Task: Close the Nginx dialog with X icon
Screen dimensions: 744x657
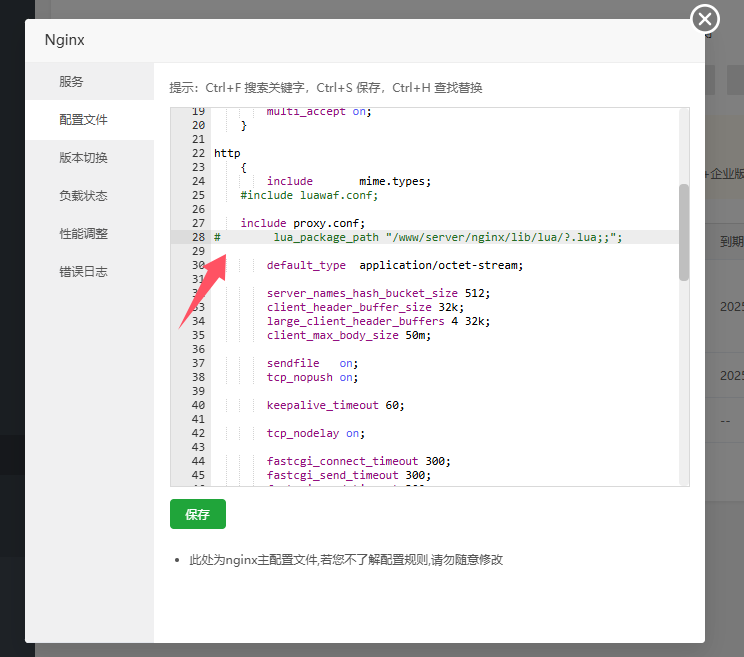Action: [705, 19]
